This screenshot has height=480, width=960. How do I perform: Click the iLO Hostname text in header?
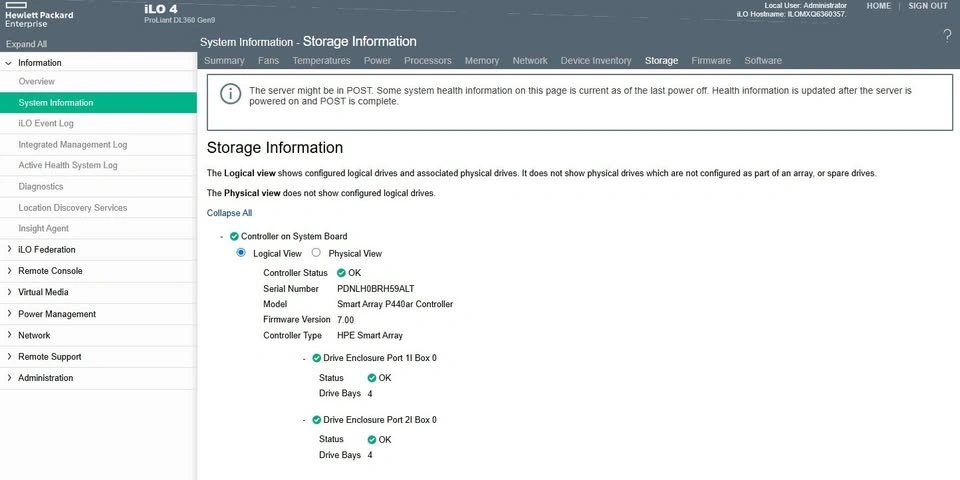(792, 13)
